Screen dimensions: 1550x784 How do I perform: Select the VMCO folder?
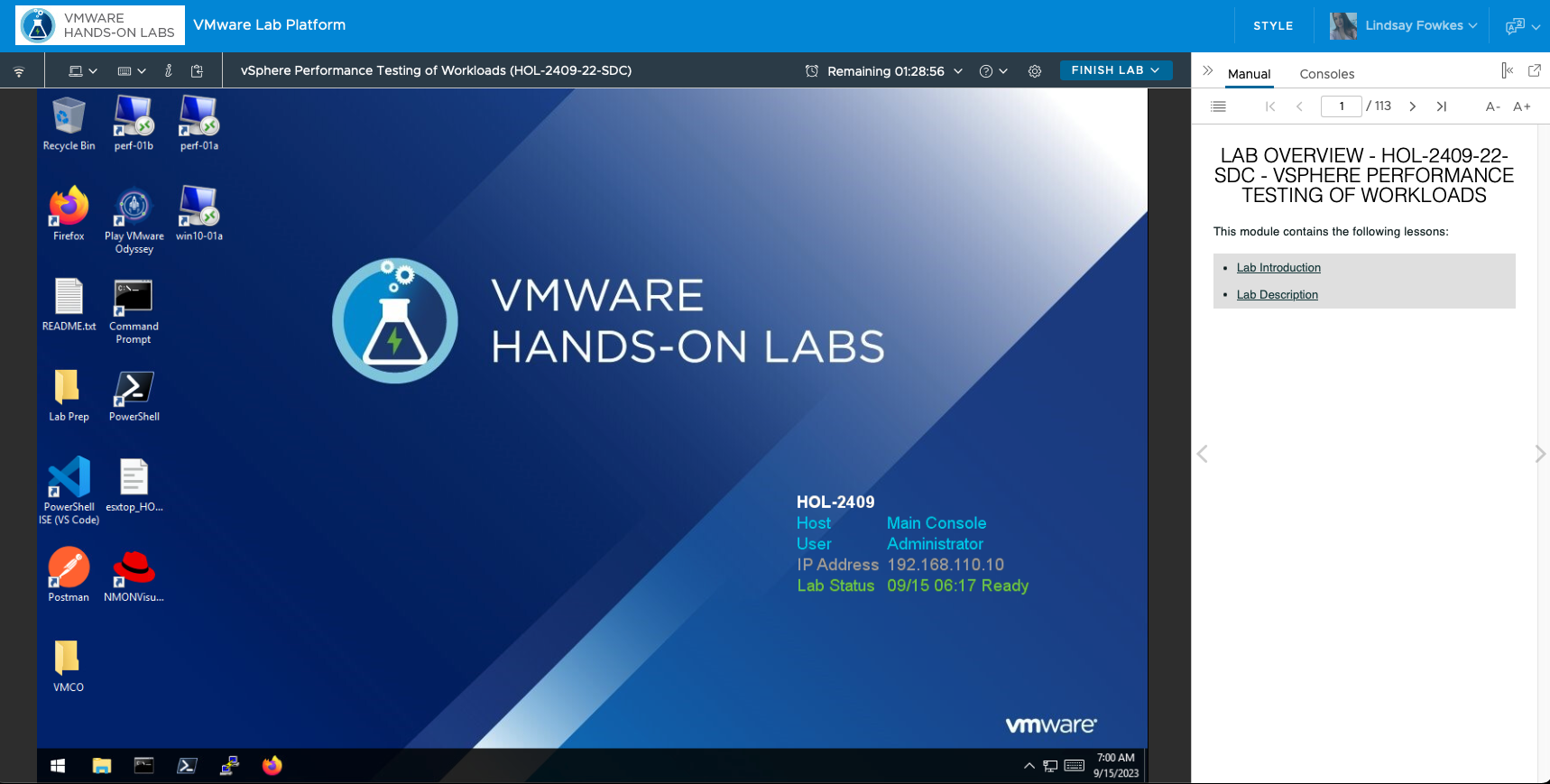[69, 665]
